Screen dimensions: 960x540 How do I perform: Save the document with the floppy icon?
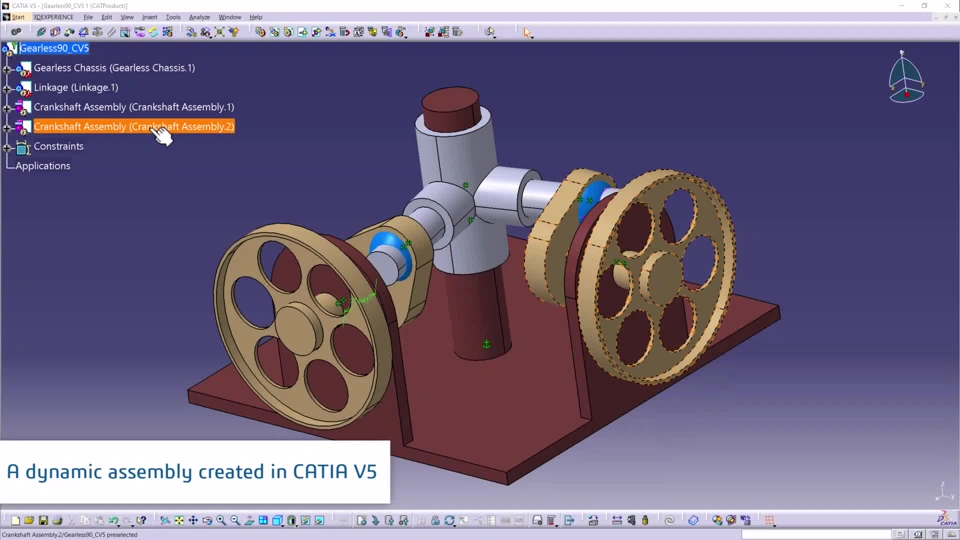(43, 520)
